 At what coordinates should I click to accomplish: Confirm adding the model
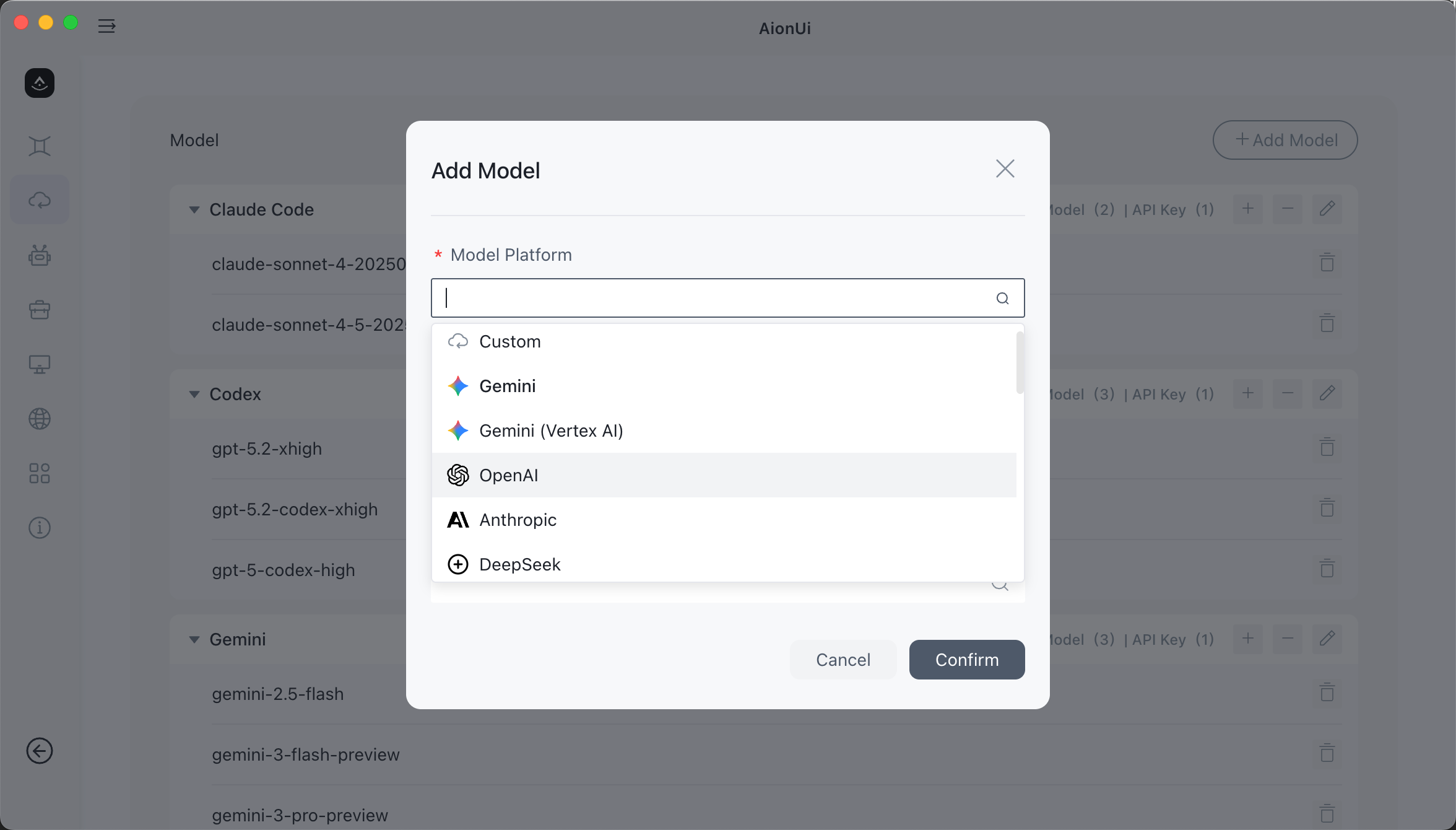(x=967, y=660)
